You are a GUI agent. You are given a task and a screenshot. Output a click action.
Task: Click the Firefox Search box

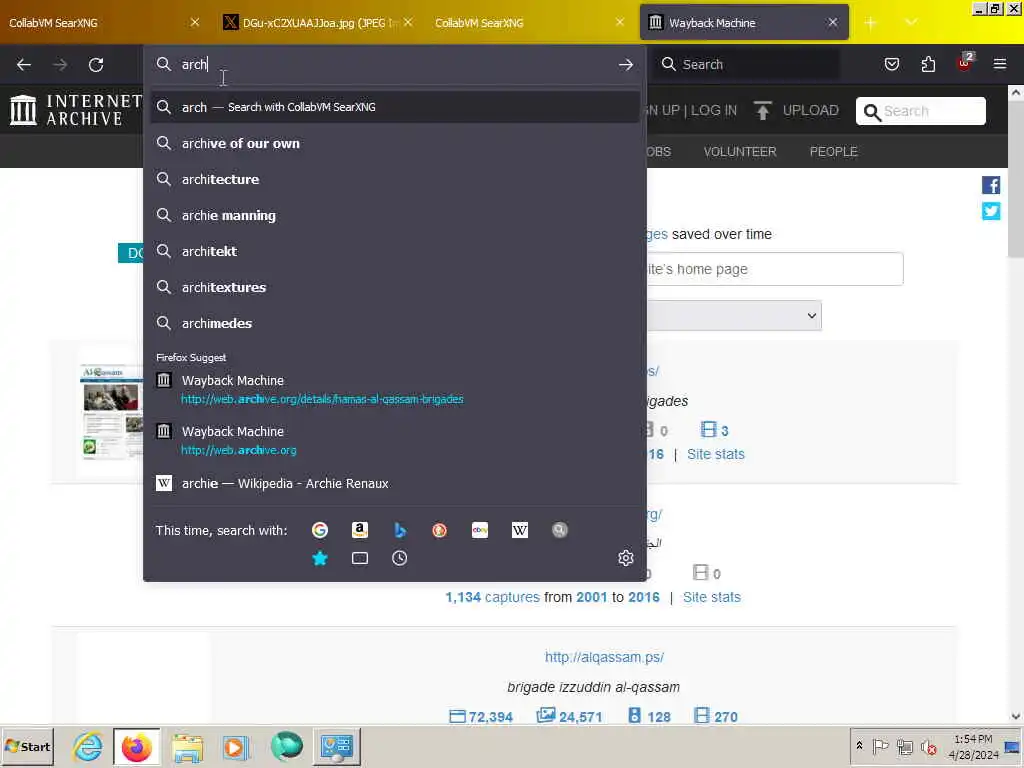point(746,65)
